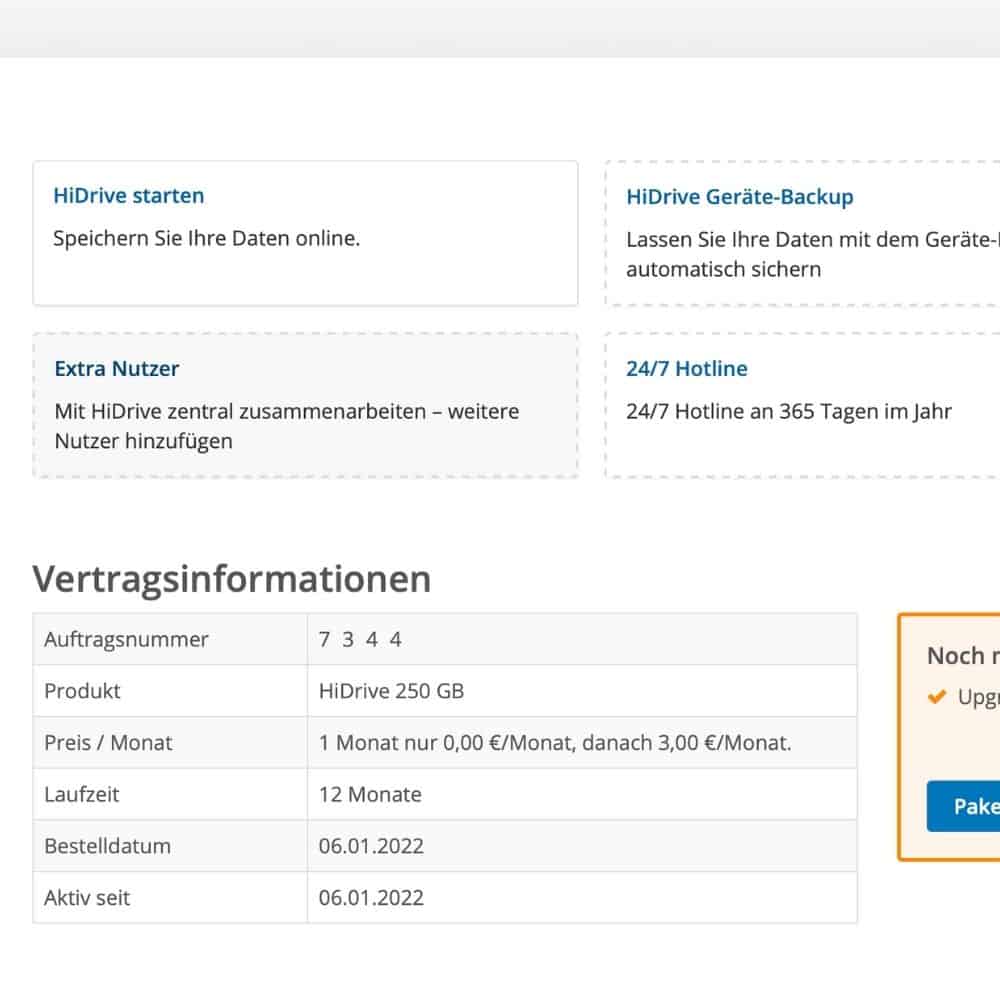1000x1000 pixels.
Task: Click the Extra Nutzer description about adding users
Action: pos(286,426)
